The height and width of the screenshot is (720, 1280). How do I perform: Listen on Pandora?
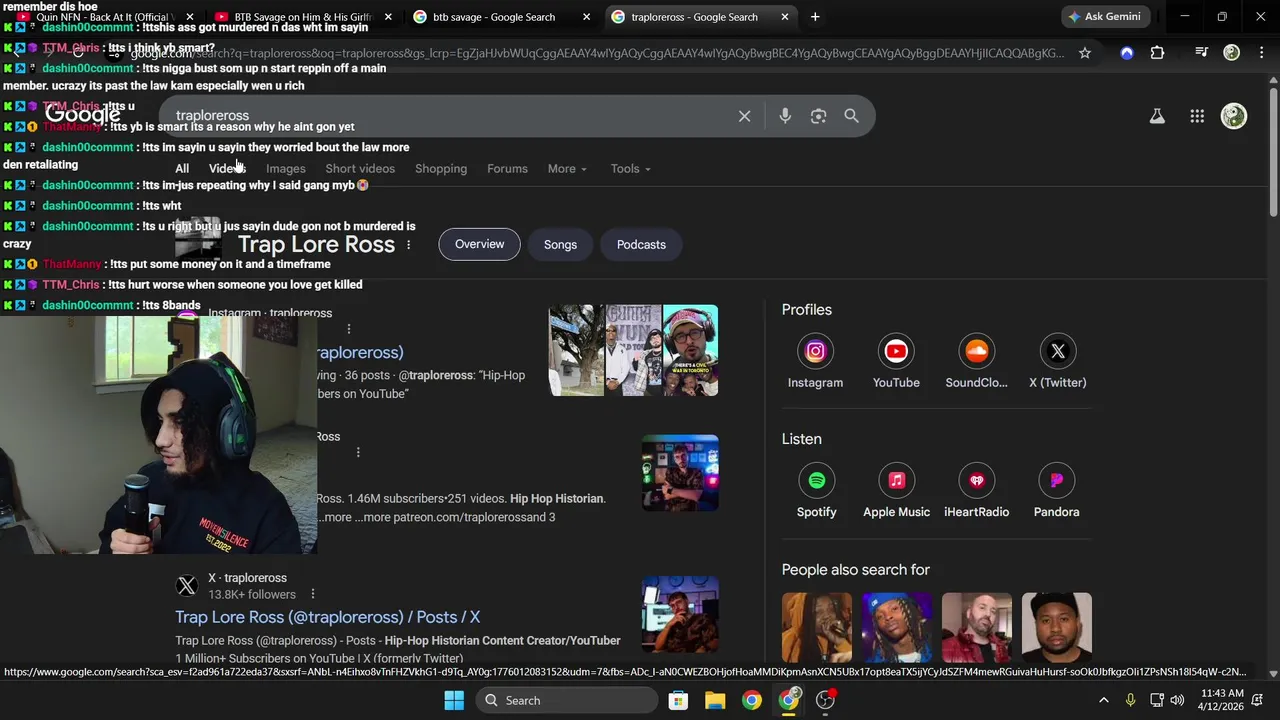pyautogui.click(x=1057, y=481)
